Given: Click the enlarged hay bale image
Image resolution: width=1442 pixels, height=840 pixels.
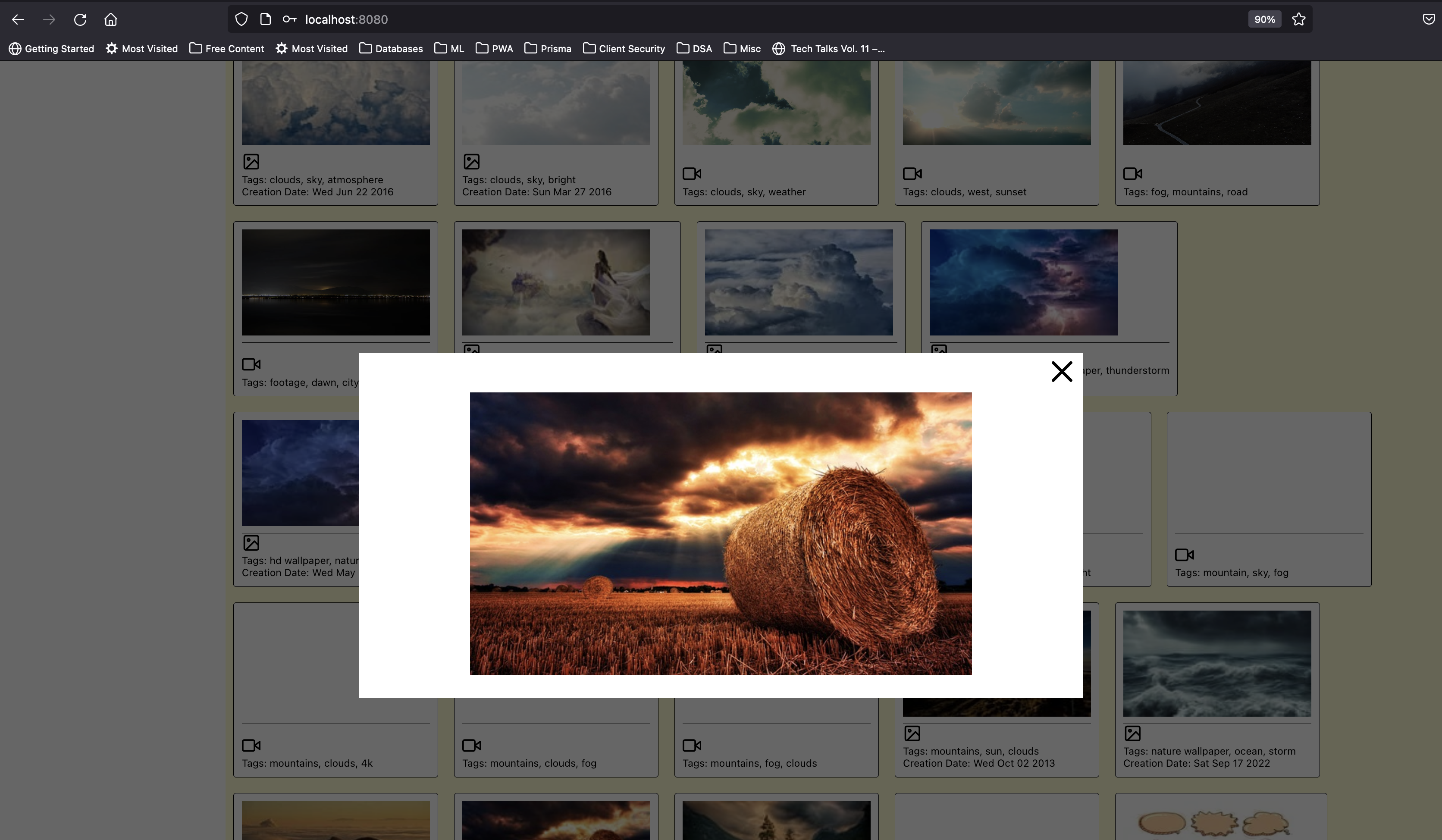Looking at the screenshot, I should click(x=721, y=533).
